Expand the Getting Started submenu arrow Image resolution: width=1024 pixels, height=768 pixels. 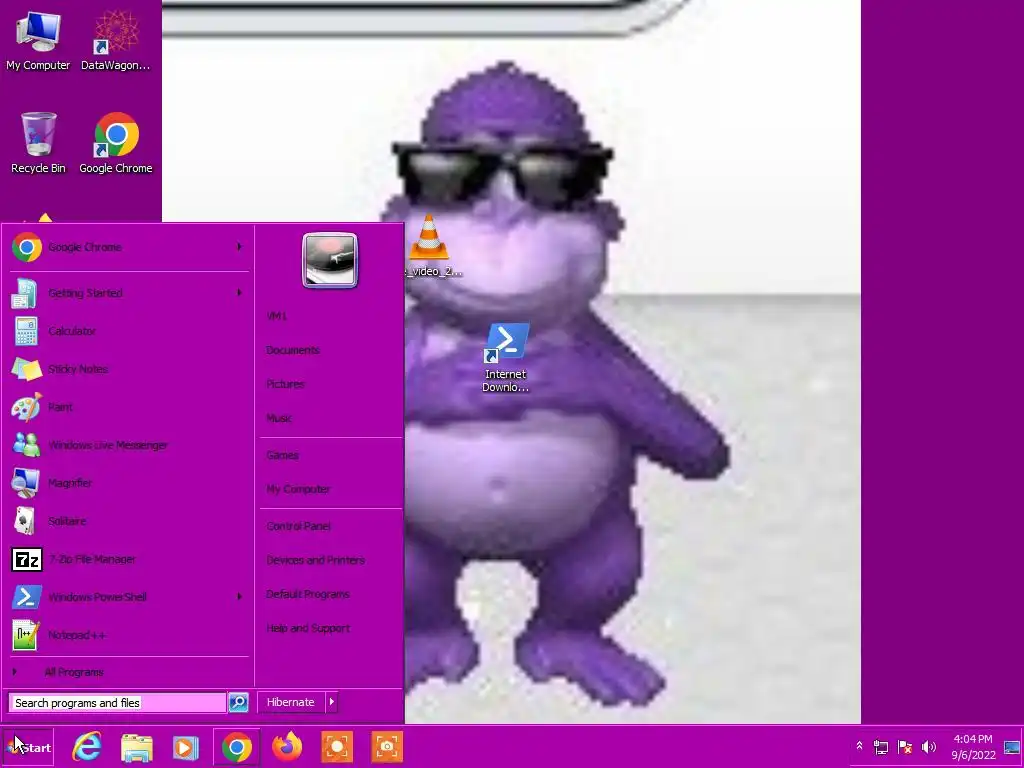point(239,293)
